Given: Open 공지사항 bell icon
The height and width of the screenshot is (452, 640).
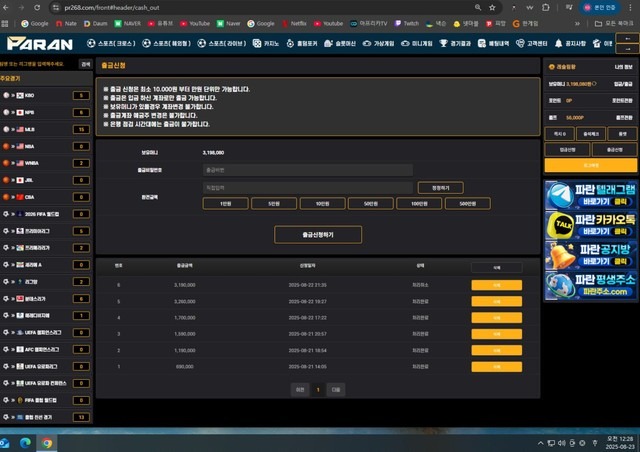Looking at the screenshot, I should click(558, 43).
